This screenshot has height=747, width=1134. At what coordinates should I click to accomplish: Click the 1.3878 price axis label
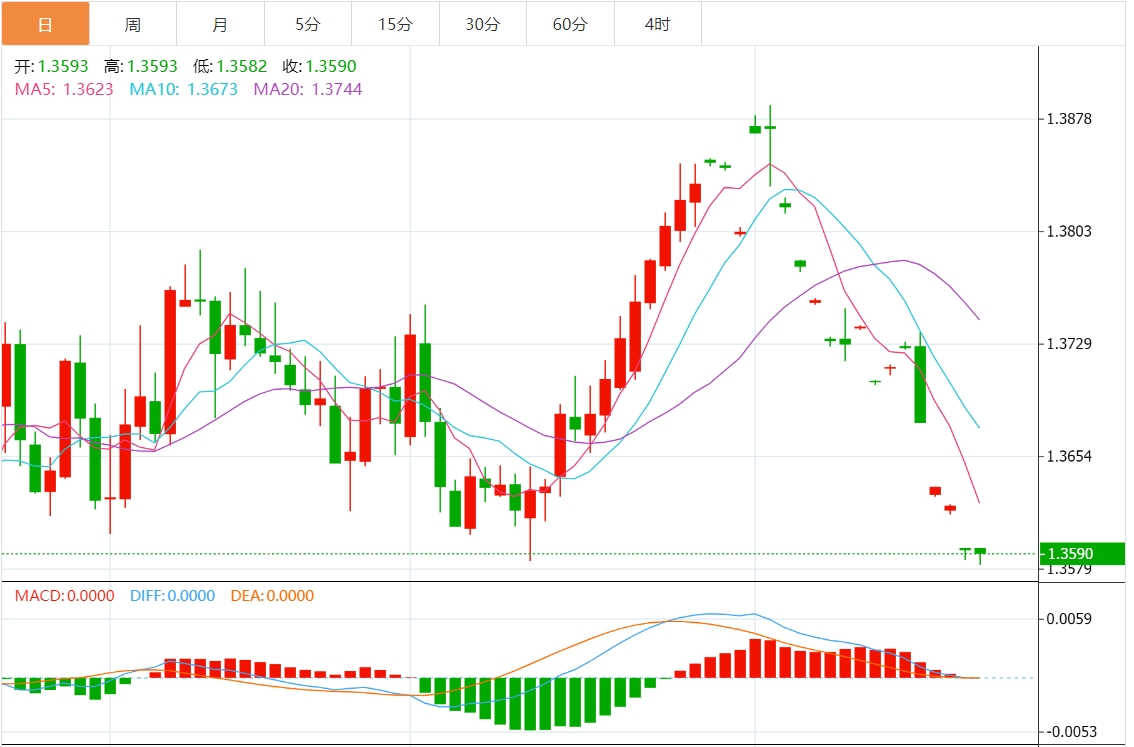coord(1069,119)
